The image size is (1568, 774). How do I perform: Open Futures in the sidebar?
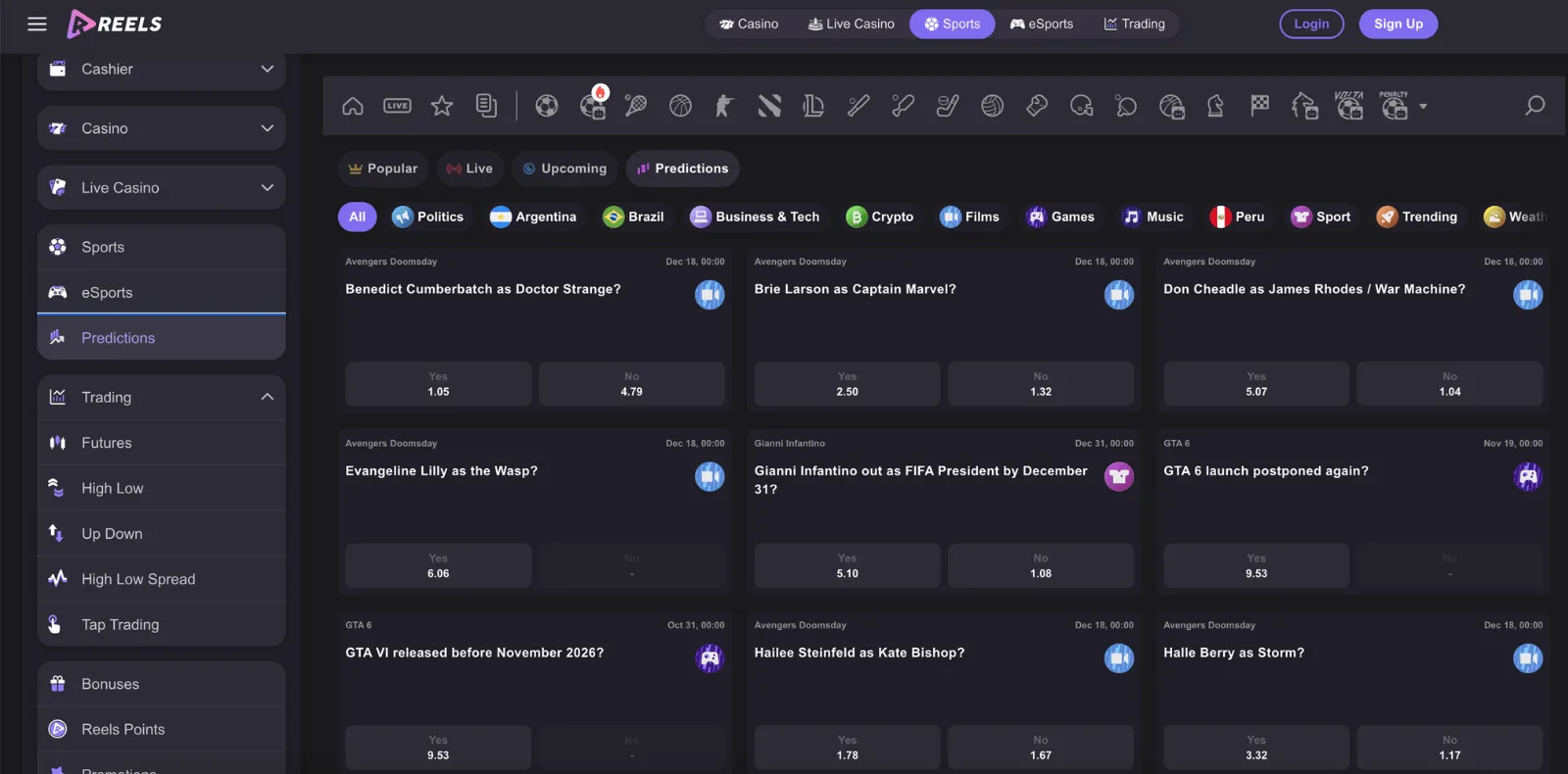point(162,443)
